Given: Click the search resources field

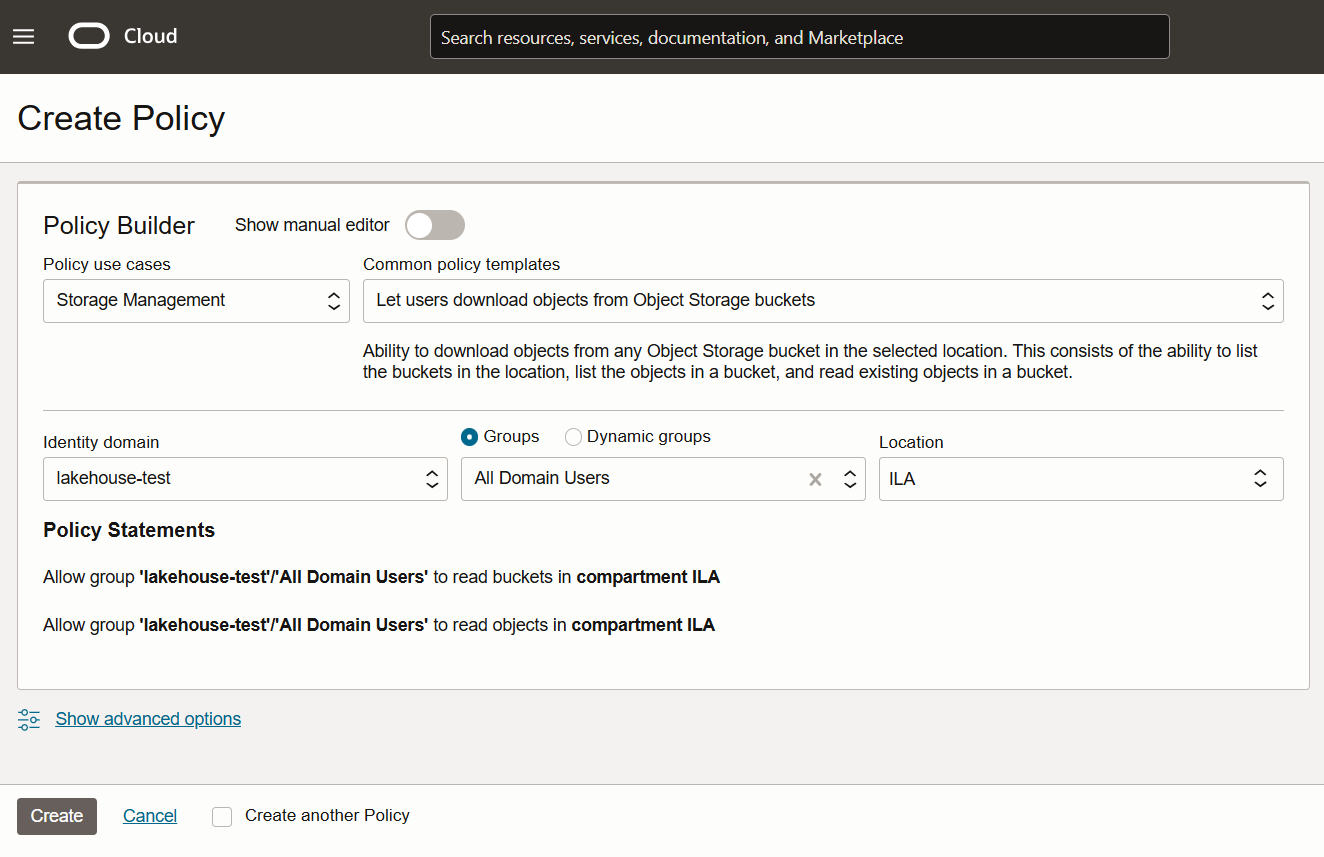Looking at the screenshot, I should (799, 36).
